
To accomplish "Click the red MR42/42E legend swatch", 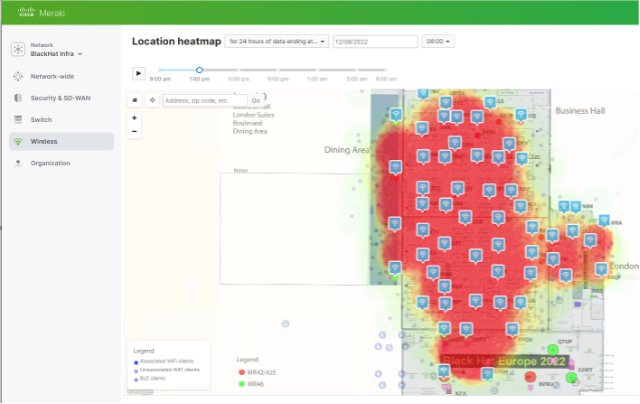I will pos(240,371).
